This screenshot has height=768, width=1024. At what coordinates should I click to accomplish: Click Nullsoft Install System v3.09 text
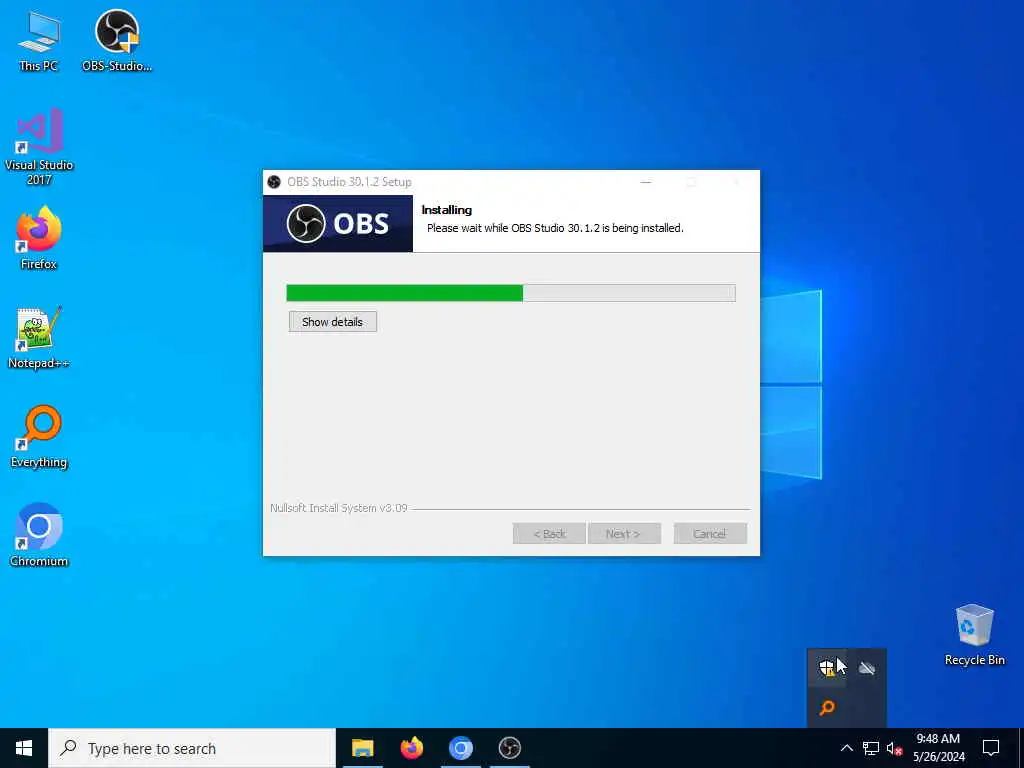(x=339, y=508)
